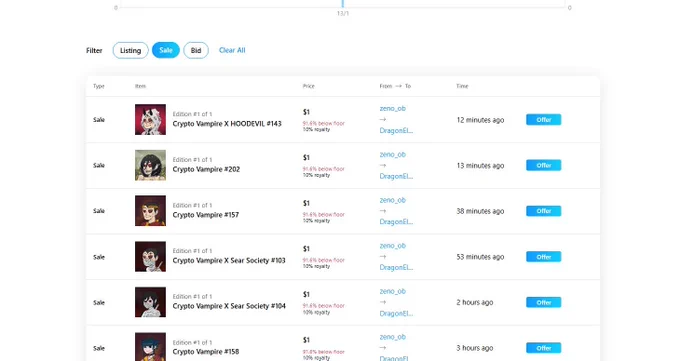Click Offer button for Crypto Vampire #157
Image resolution: width=680 pixels, height=361 pixels.
coord(543,211)
